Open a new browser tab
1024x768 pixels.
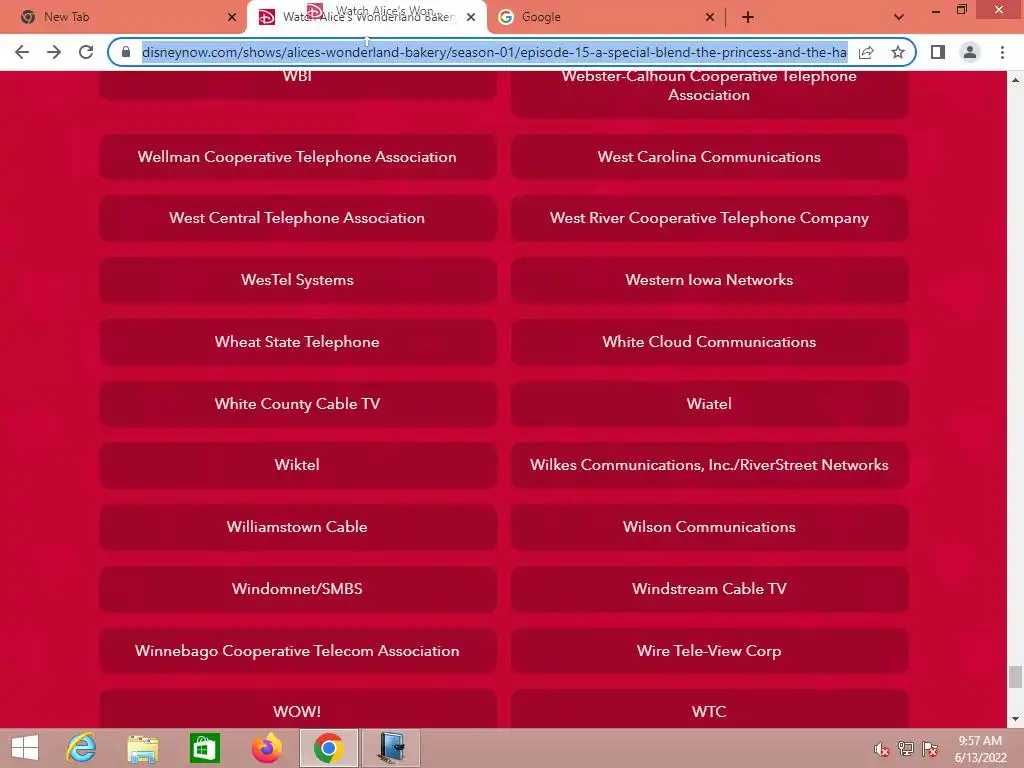point(748,17)
